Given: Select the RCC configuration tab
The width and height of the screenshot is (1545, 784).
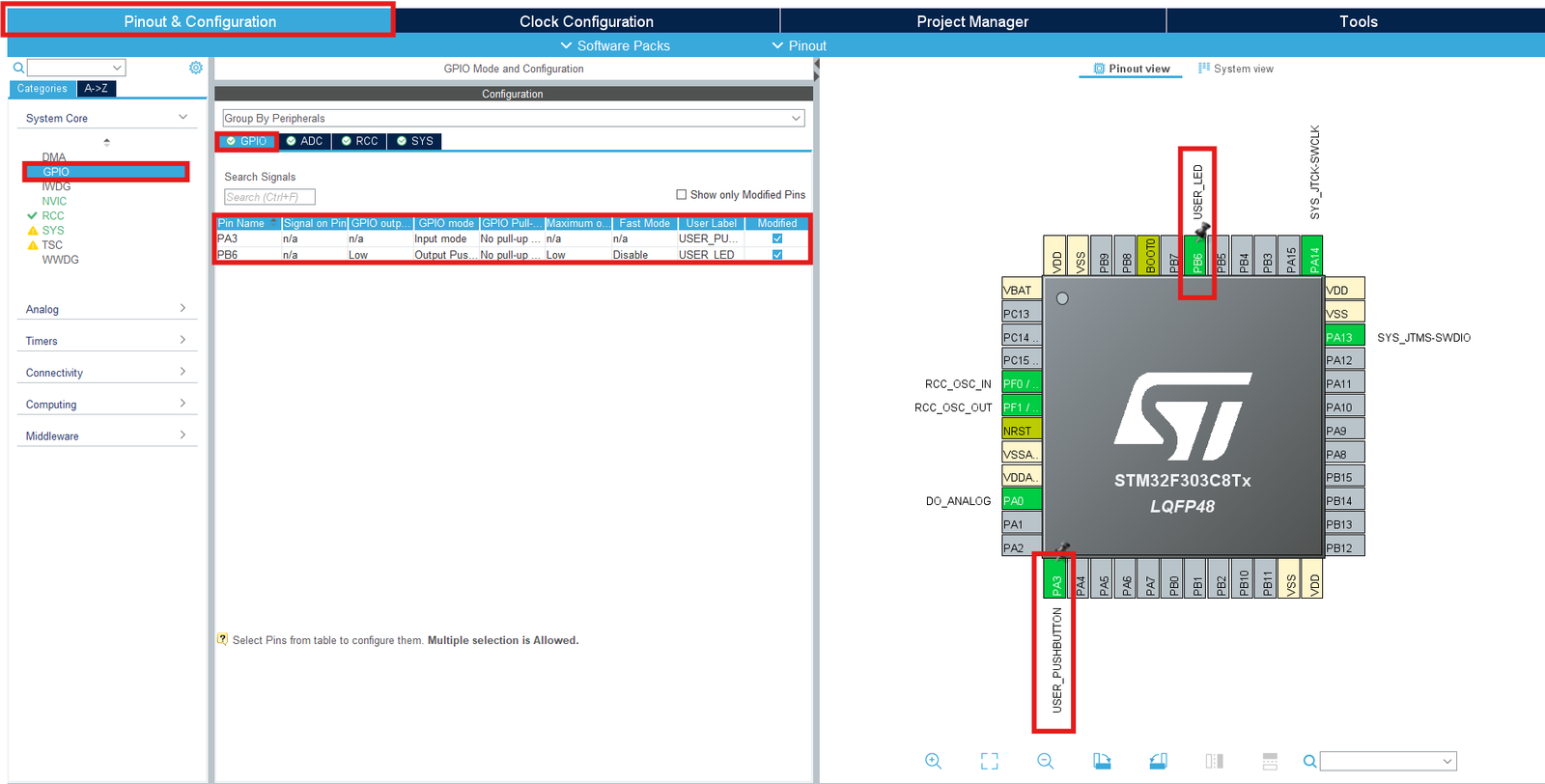Looking at the screenshot, I should click(360, 141).
